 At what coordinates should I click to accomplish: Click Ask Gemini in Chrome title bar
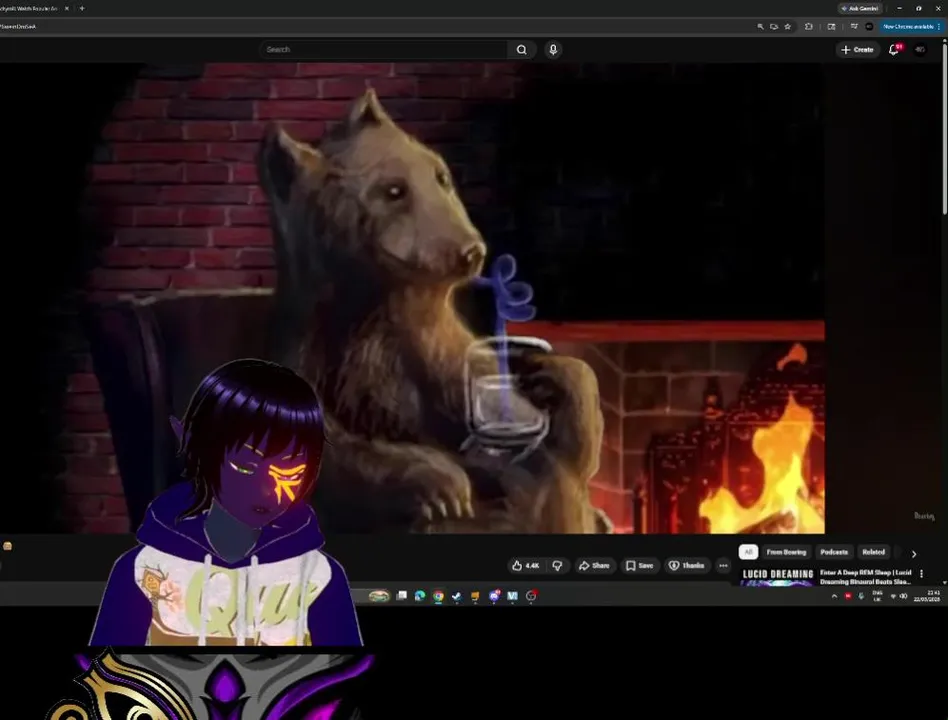pyautogui.click(x=860, y=8)
